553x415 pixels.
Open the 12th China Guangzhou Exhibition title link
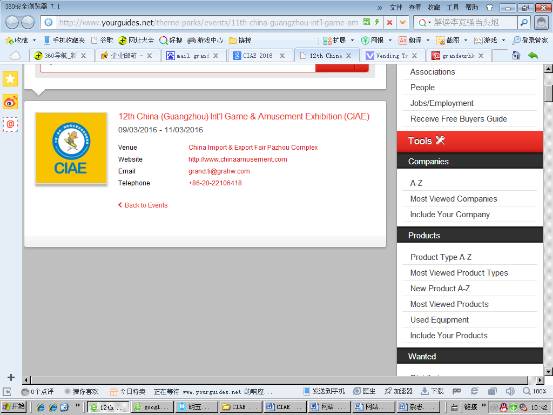[x=244, y=116]
